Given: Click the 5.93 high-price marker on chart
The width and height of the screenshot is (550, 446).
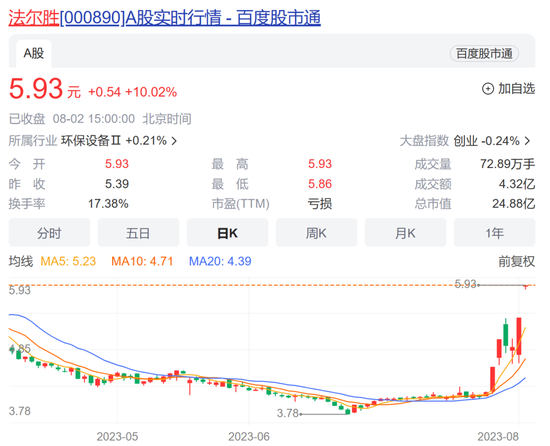Looking at the screenshot, I should [465, 284].
